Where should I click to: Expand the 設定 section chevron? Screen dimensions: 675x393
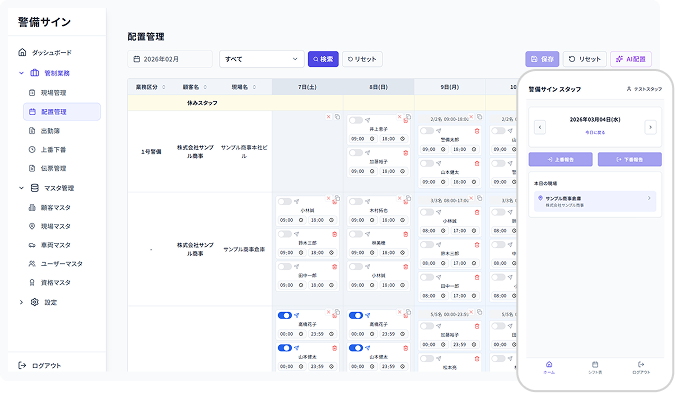21,302
